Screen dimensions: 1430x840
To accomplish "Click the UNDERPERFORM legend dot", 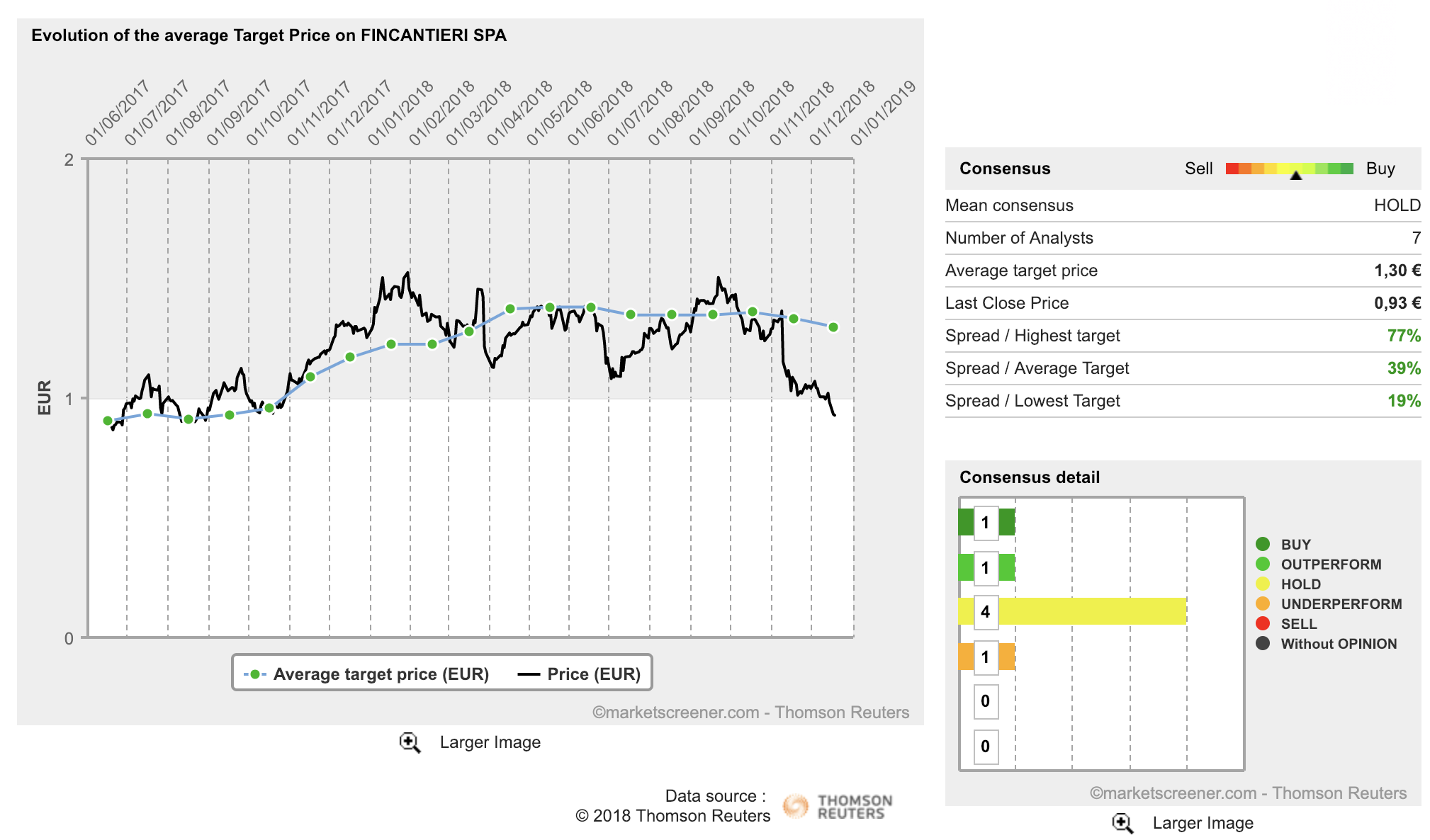I will tap(1263, 603).
